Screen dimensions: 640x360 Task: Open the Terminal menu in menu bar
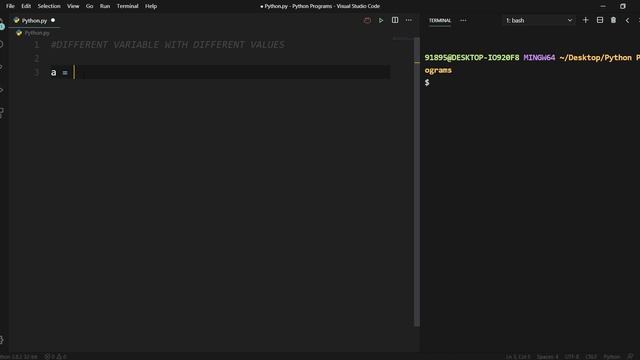(127, 6)
